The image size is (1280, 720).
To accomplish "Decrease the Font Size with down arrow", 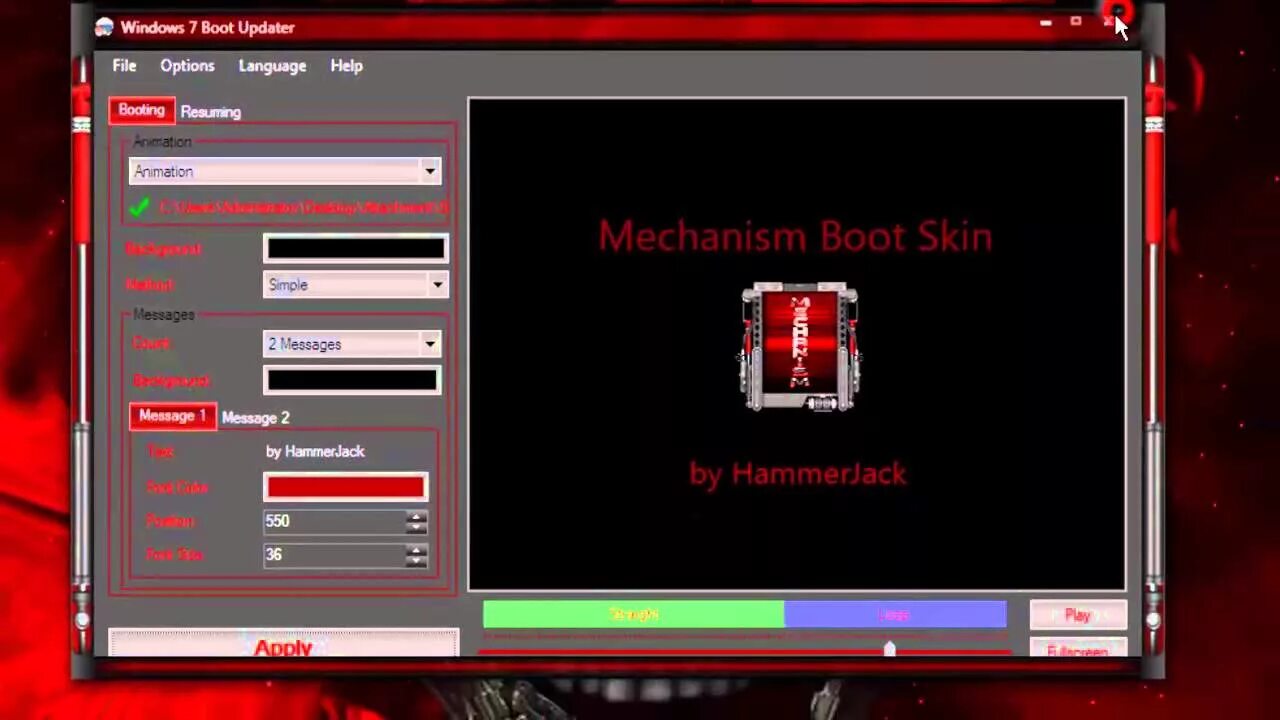I will (416, 561).
